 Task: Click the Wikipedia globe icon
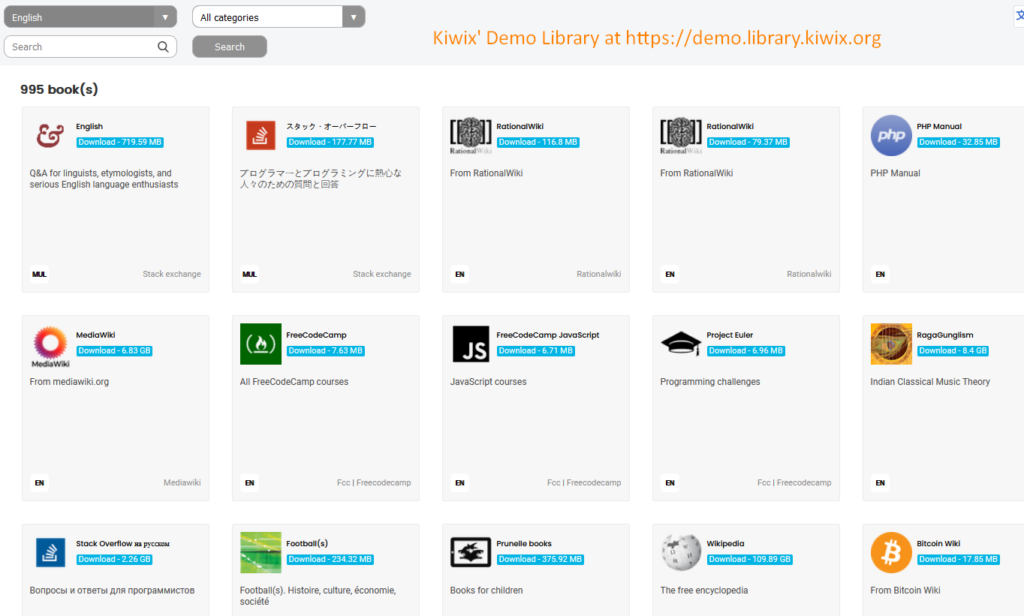click(681, 552)
